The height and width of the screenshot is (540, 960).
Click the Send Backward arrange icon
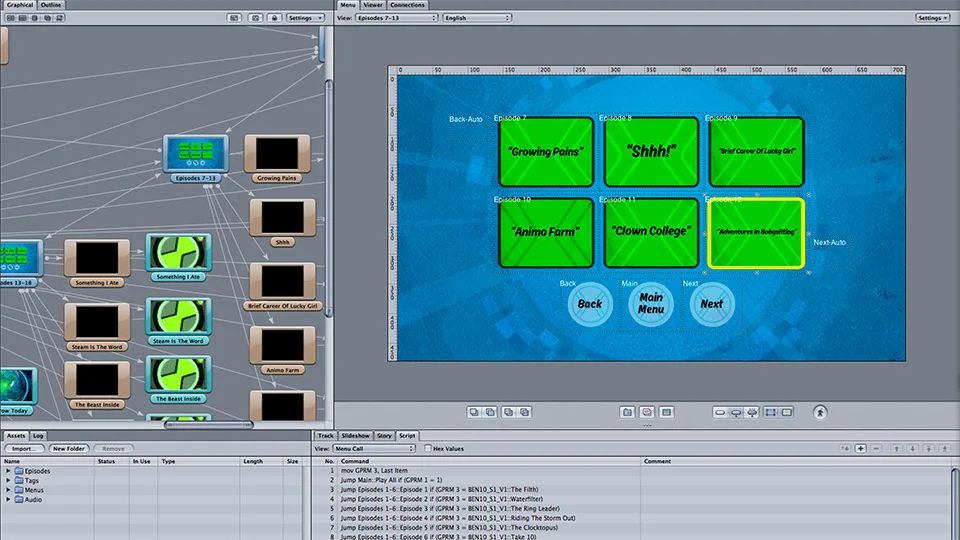tap(508, 412)
